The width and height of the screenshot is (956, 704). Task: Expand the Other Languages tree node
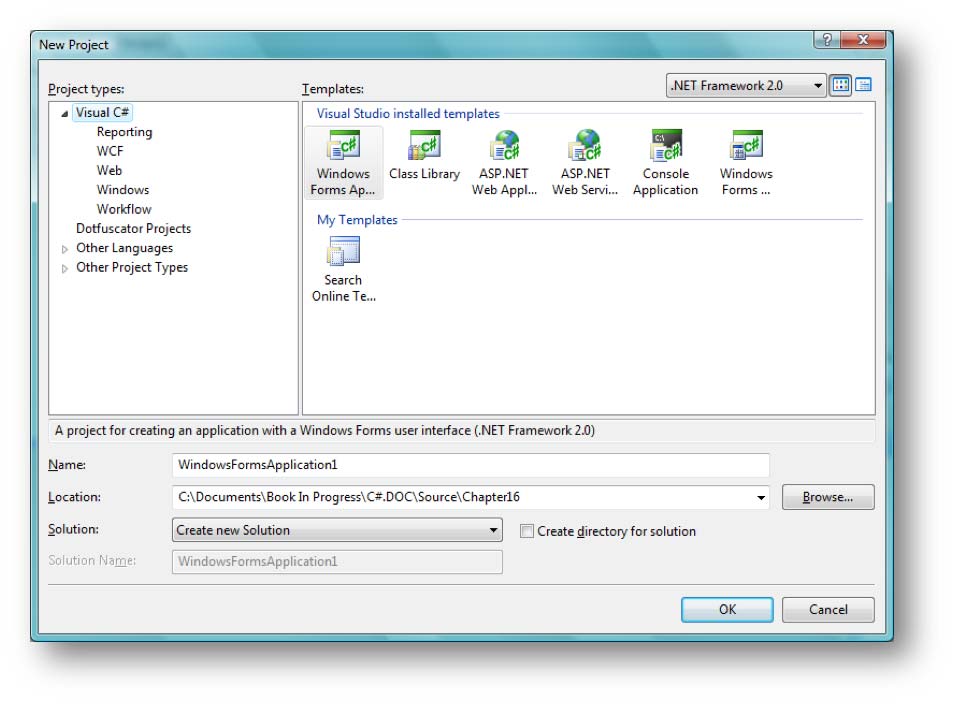click(x=66, y=249)
